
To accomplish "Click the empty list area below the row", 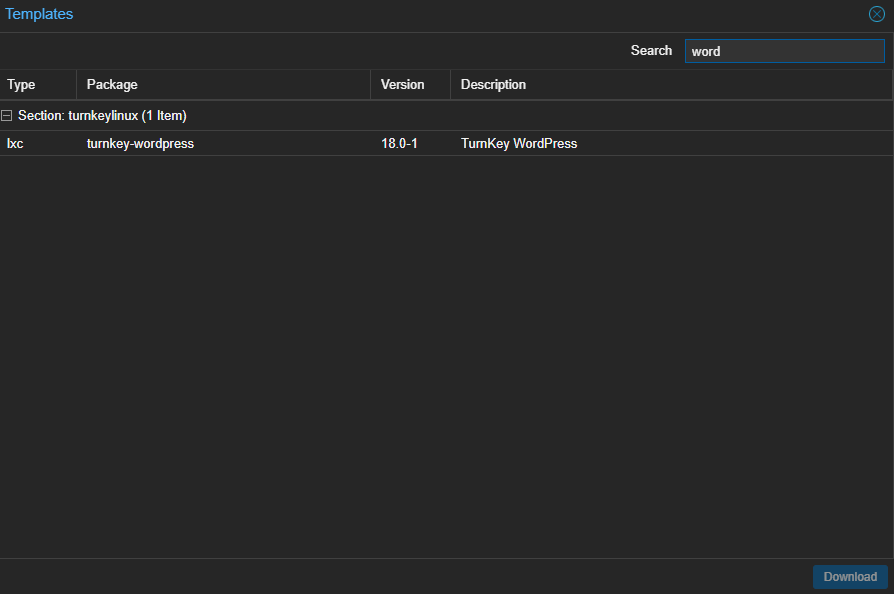I will (x=446, y=350).
